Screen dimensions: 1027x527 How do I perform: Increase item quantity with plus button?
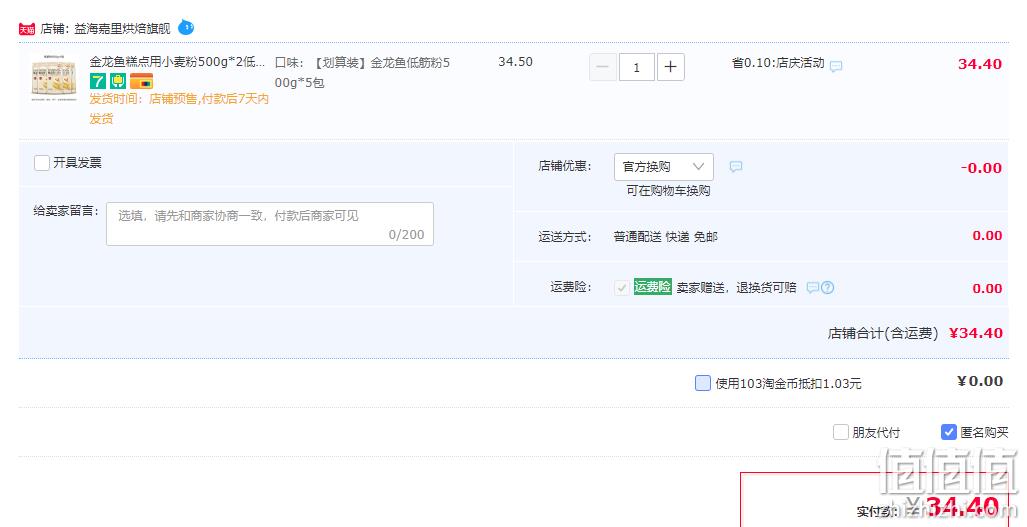pyautogui.click(x=671, y=67)
